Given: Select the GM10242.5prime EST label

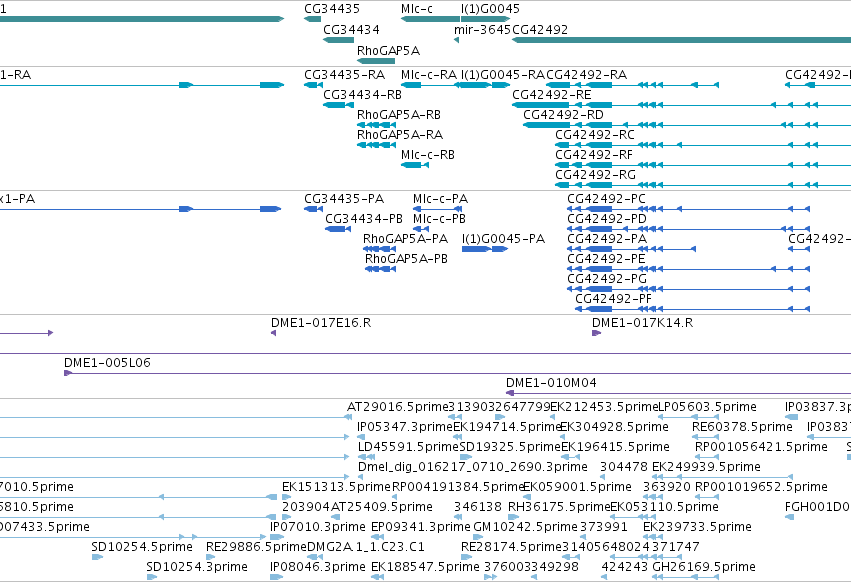Looking at the screenshot, I should 525,527.
